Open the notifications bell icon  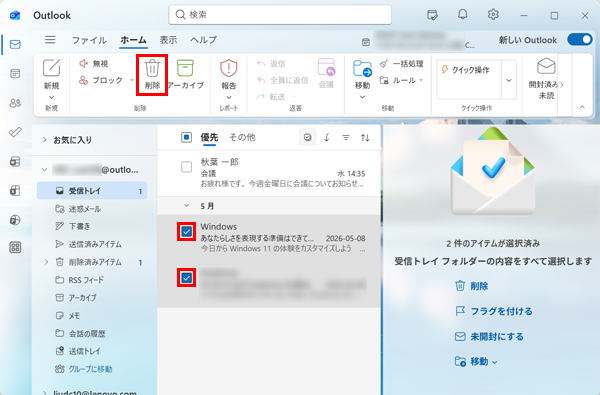(x=463, y=15)
